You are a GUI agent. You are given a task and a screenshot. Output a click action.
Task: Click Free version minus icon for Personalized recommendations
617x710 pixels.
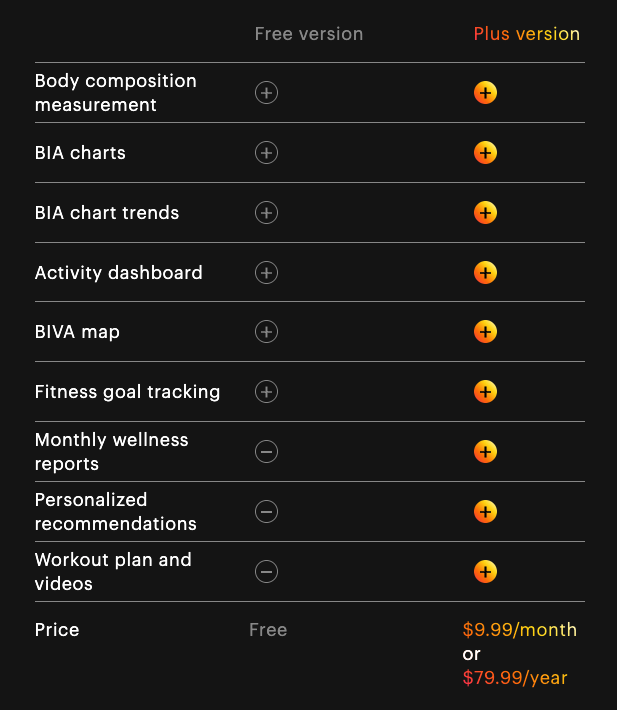(x=266, y=512)
